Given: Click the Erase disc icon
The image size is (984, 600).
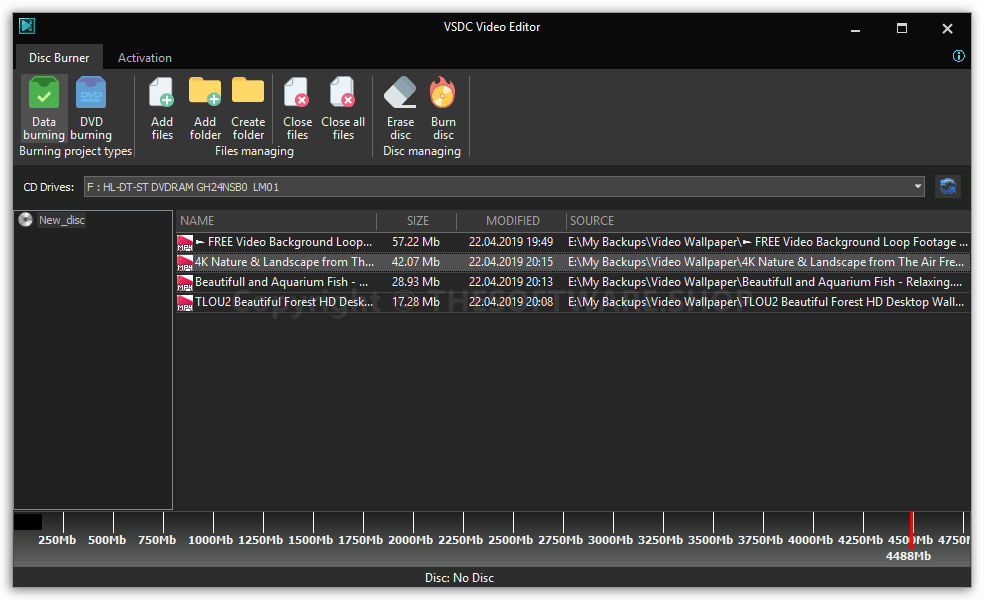Looking at the screenshot, I should 400,92.
